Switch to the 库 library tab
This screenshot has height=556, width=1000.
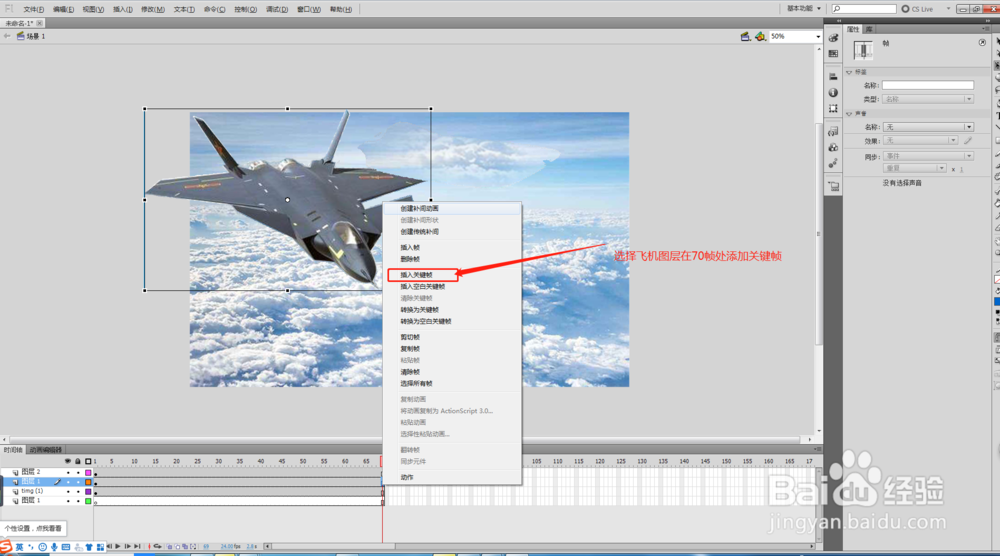point(869,29)
